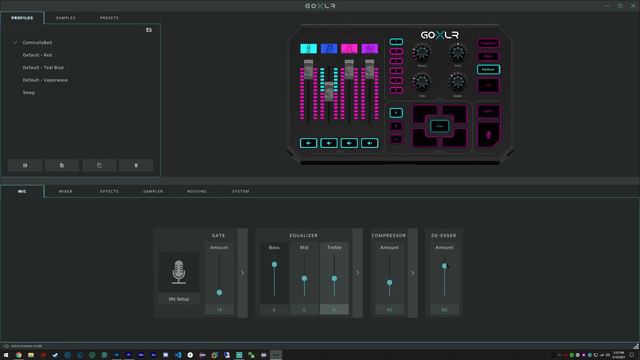The image size is (640, 360).
Task: Expand the Compressor advanced settings arrow
Action: click(412, 273)
